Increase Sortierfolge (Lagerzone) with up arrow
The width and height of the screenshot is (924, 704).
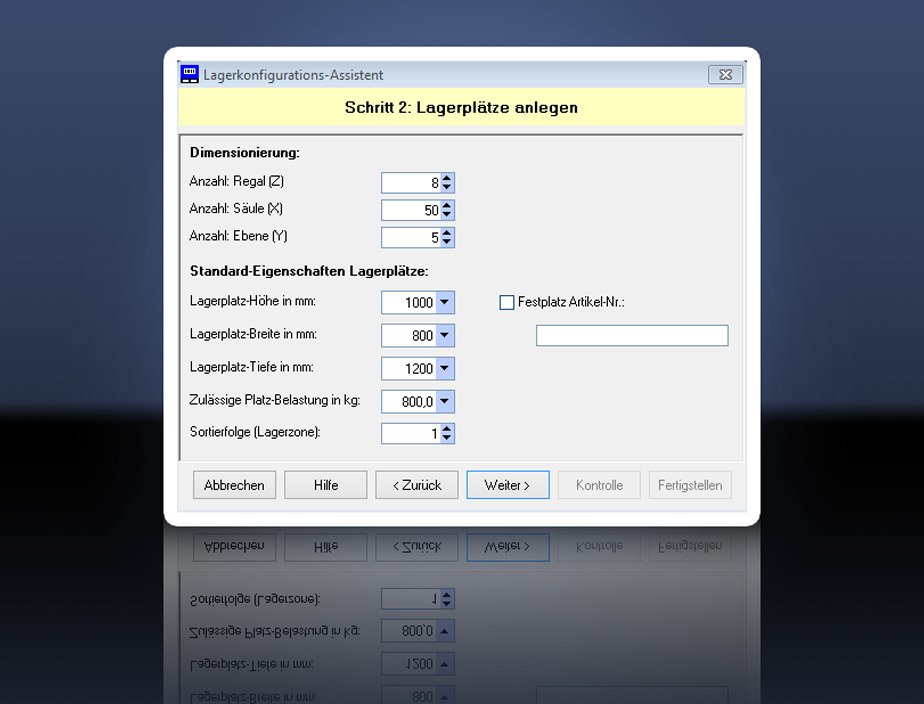tap(447, 429)
